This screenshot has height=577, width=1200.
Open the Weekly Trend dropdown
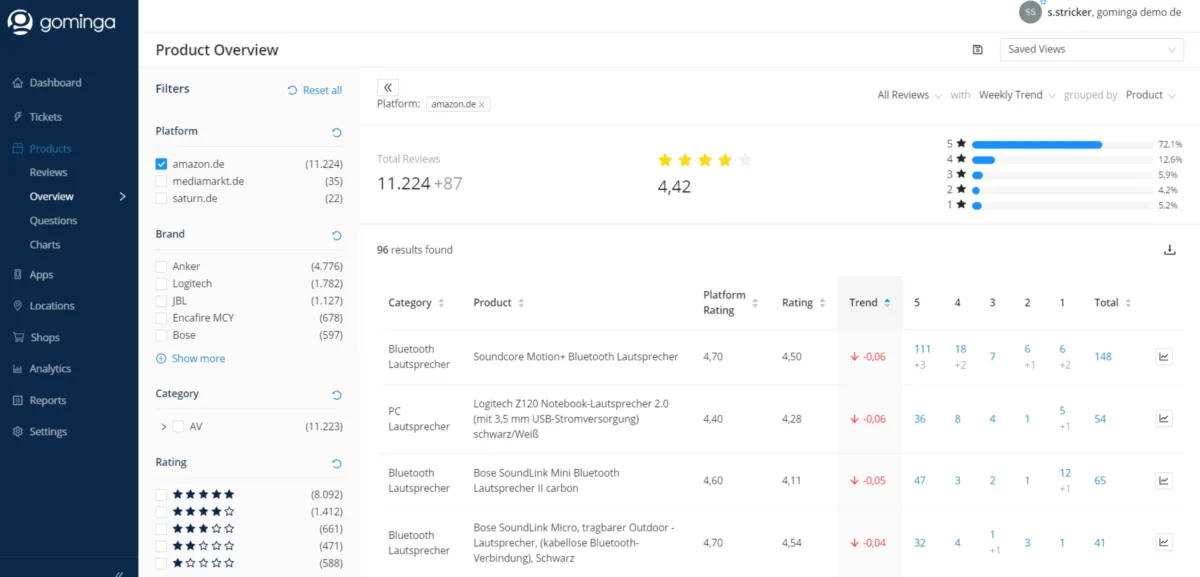click(x=1017, y=95)
